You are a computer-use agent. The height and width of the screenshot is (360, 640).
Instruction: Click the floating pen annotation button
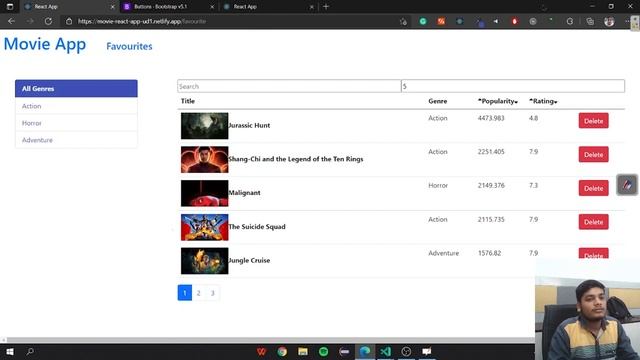627,185
